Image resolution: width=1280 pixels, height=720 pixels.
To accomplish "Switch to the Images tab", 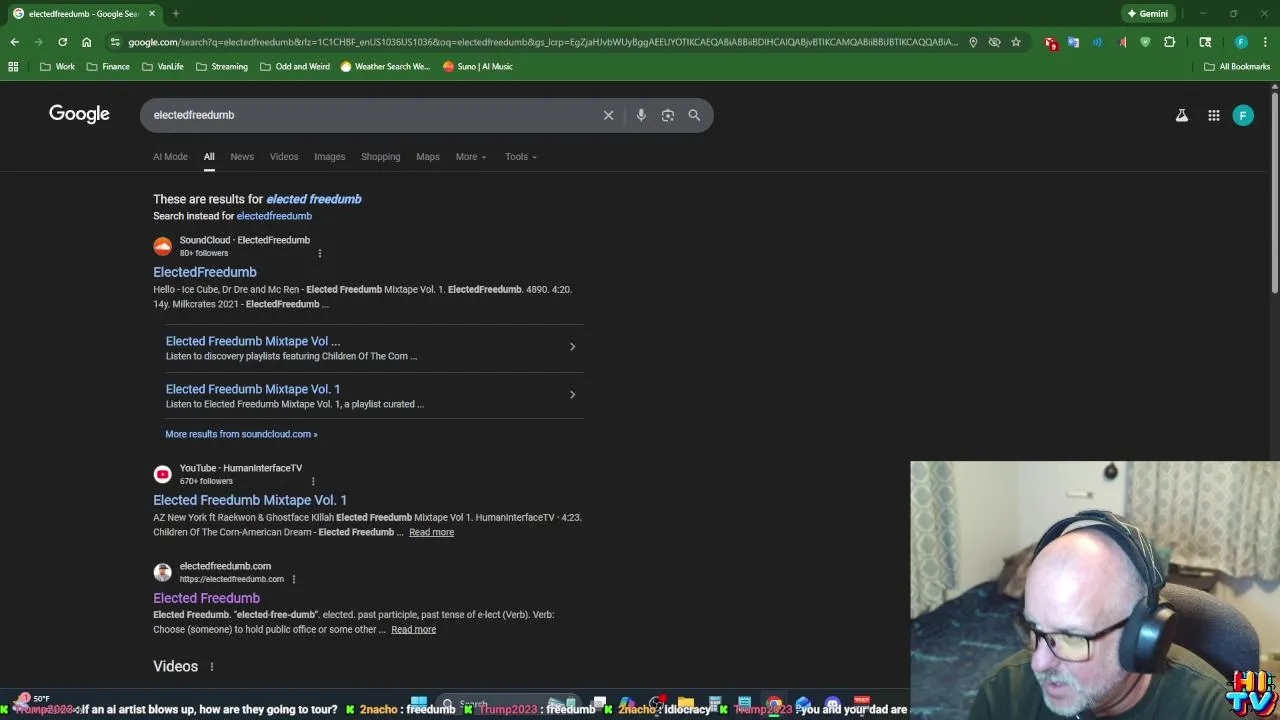I will [x=329, y=157].
